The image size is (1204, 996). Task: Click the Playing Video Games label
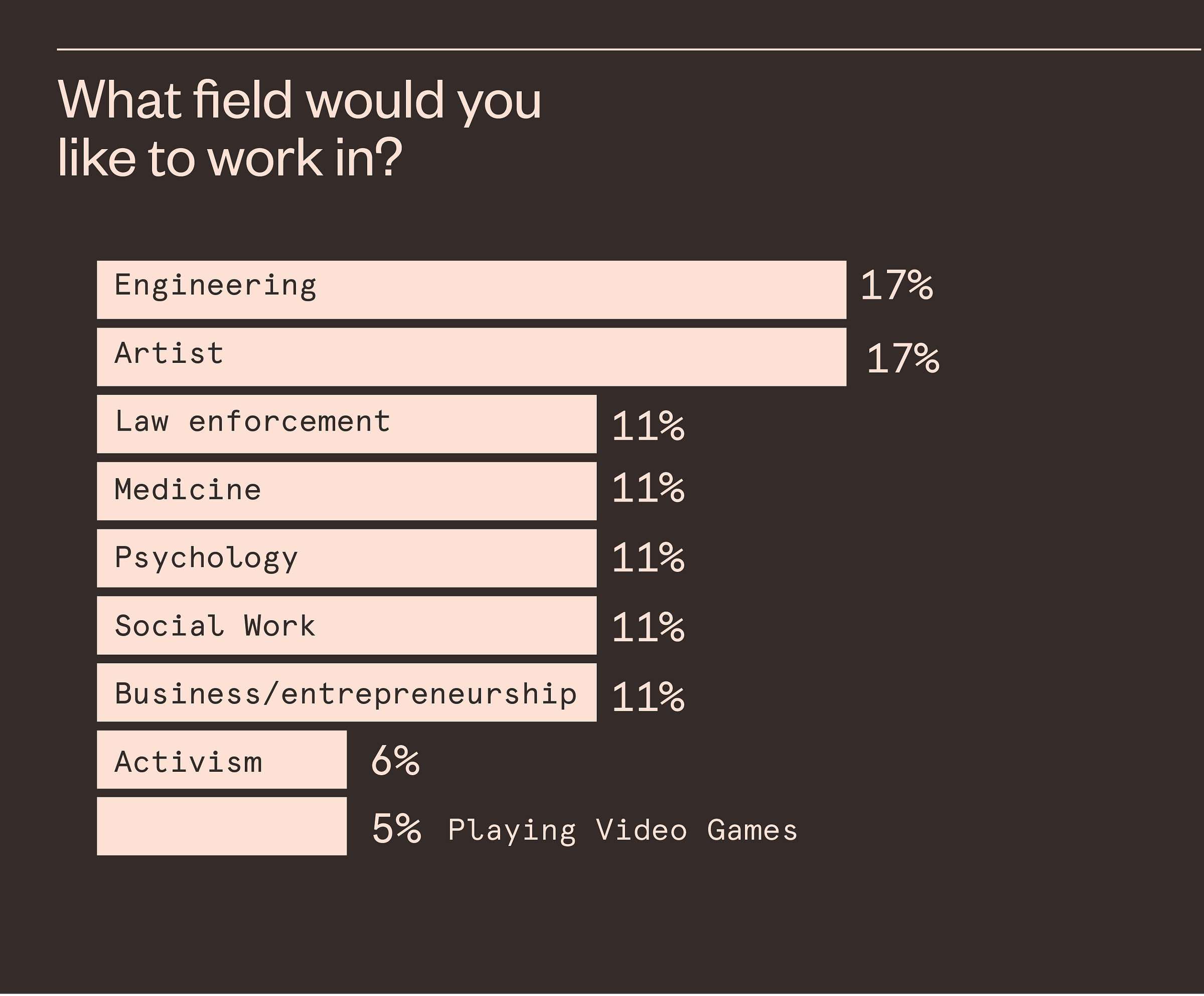pyautogui.click(x=623, y=831)
